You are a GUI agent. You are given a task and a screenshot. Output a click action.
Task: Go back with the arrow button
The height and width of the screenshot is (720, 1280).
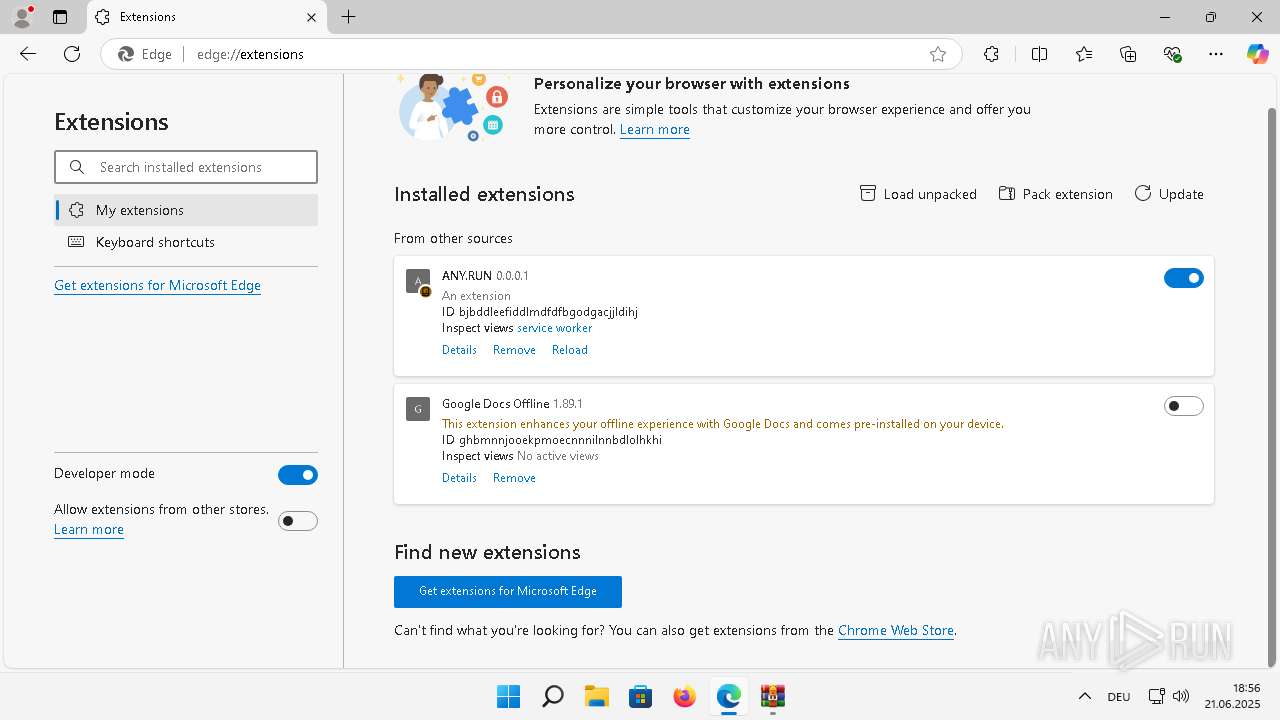coord(28,54)
